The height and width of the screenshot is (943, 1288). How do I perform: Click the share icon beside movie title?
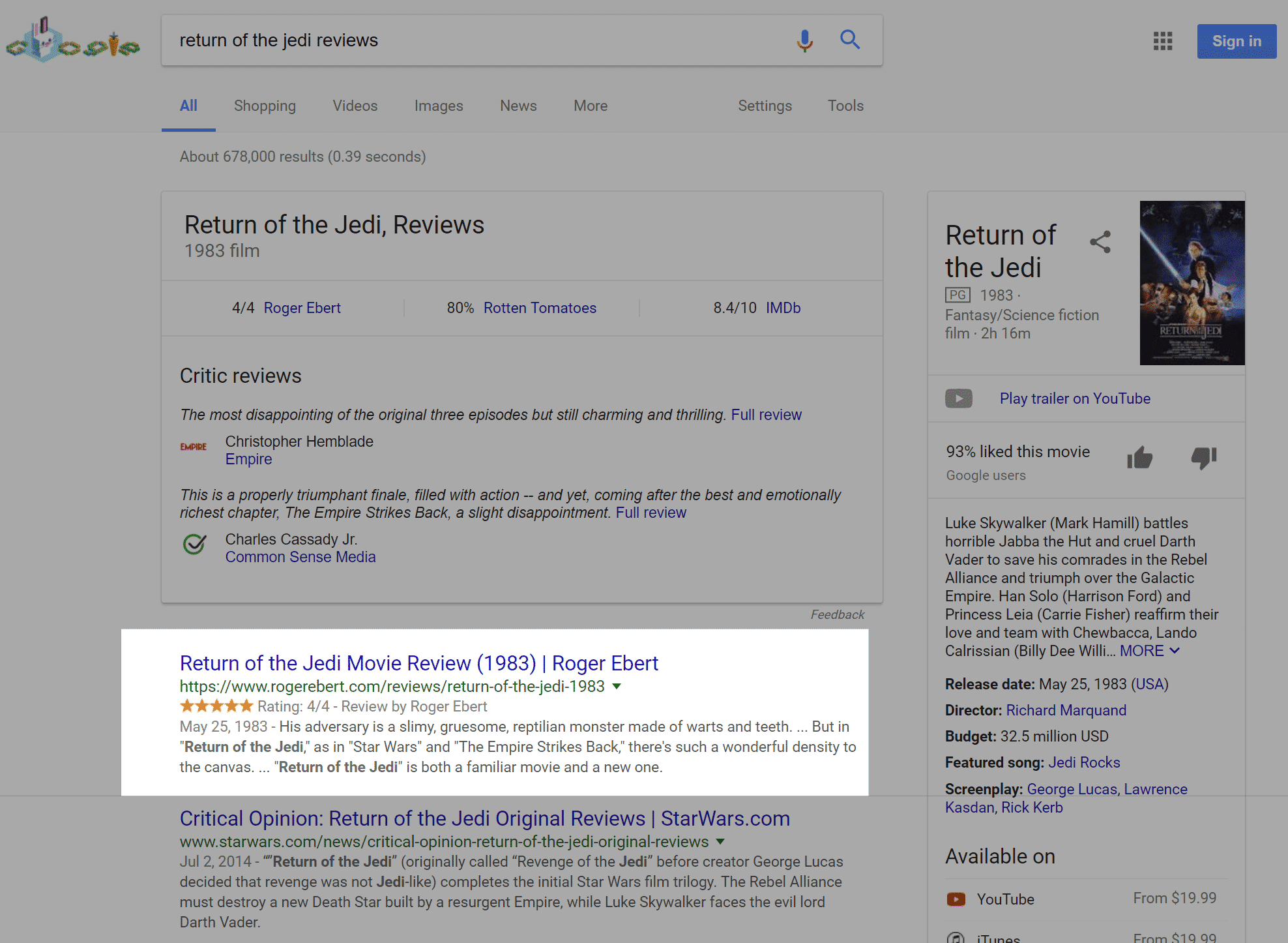tap(1100, 242)
